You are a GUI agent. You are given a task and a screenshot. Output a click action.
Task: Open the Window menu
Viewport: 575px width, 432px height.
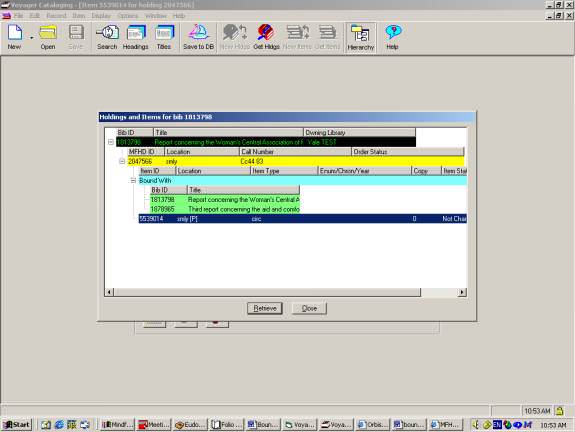point(156,16)
